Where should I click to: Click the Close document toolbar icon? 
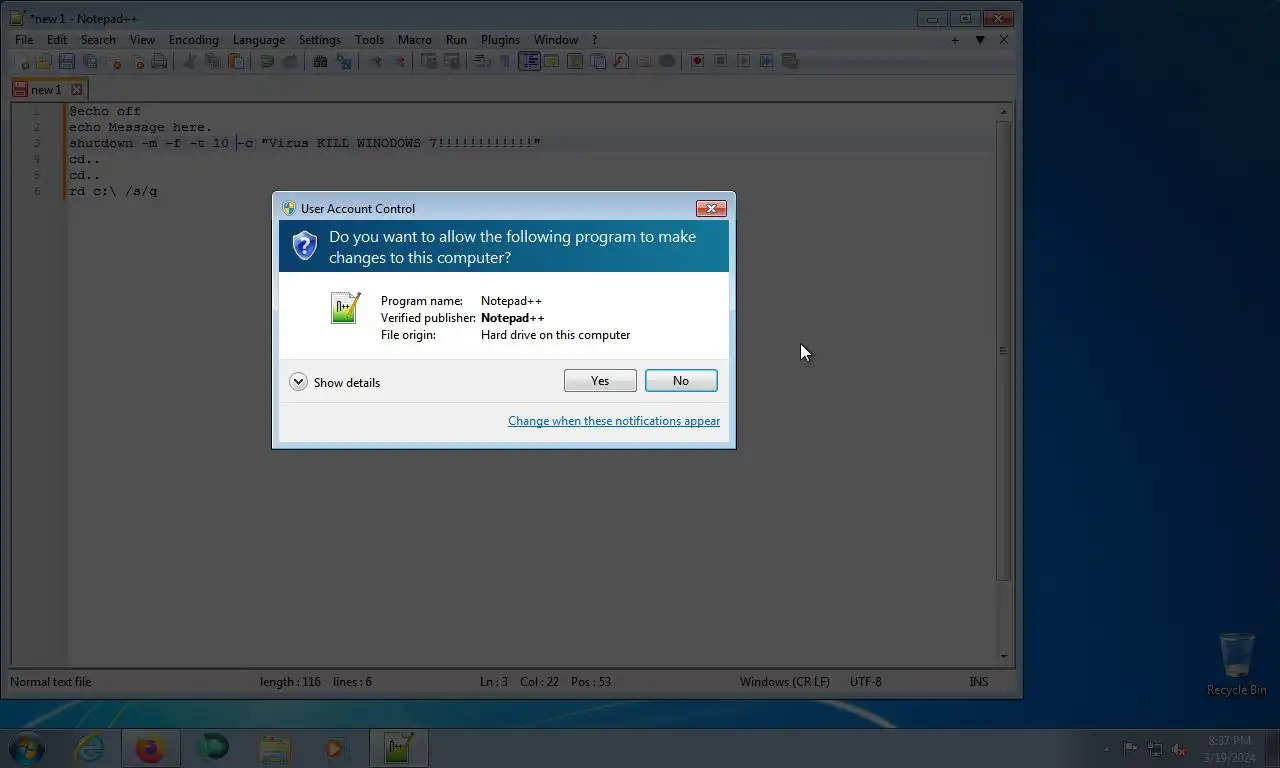coord(114,61)
